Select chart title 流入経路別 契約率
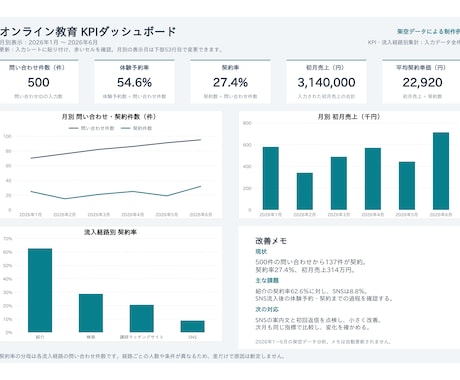This screenshot has width=460, height=380. (110, 232)
